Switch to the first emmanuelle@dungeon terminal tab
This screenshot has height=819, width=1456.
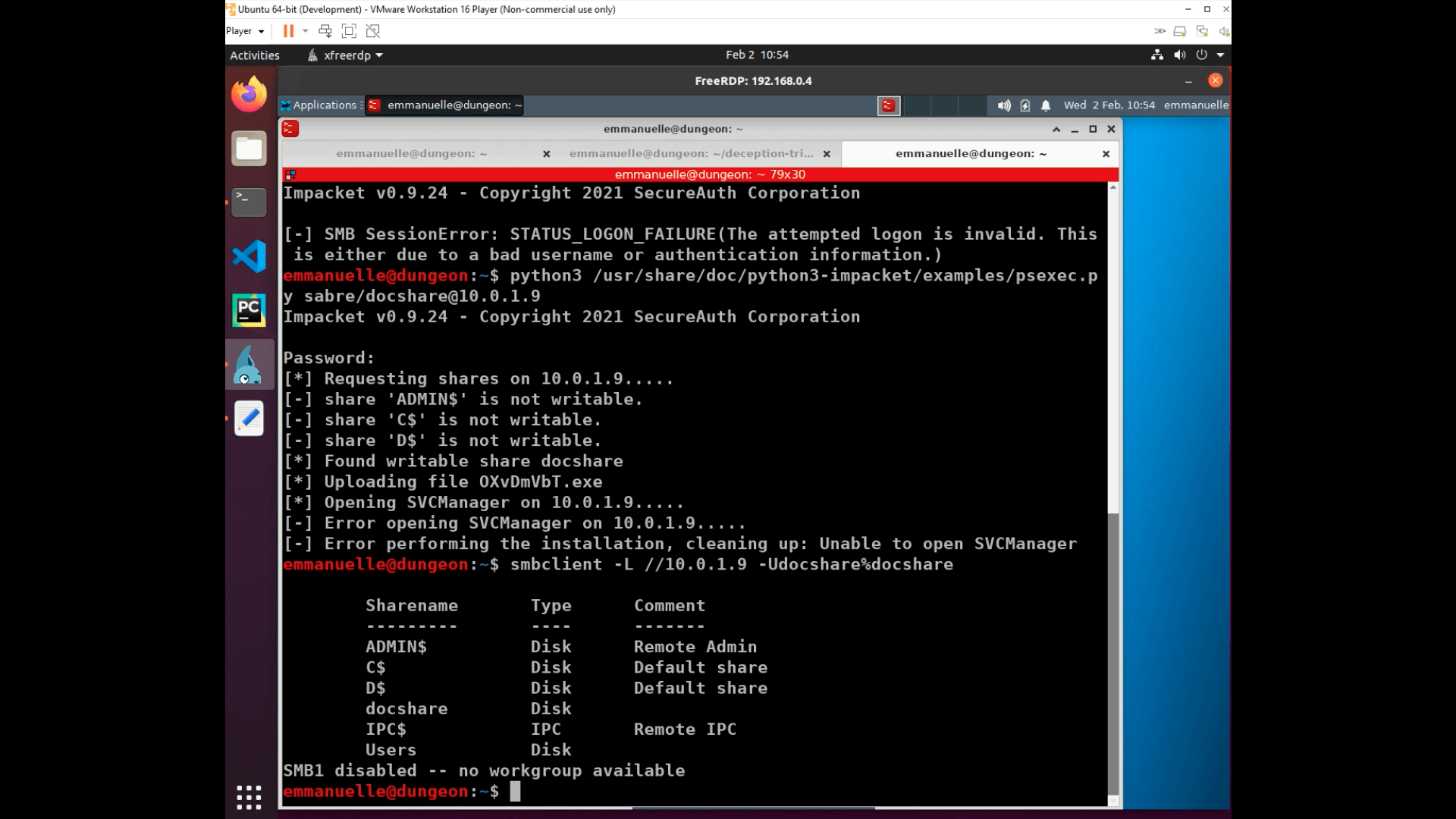click(x=411, y=154)
